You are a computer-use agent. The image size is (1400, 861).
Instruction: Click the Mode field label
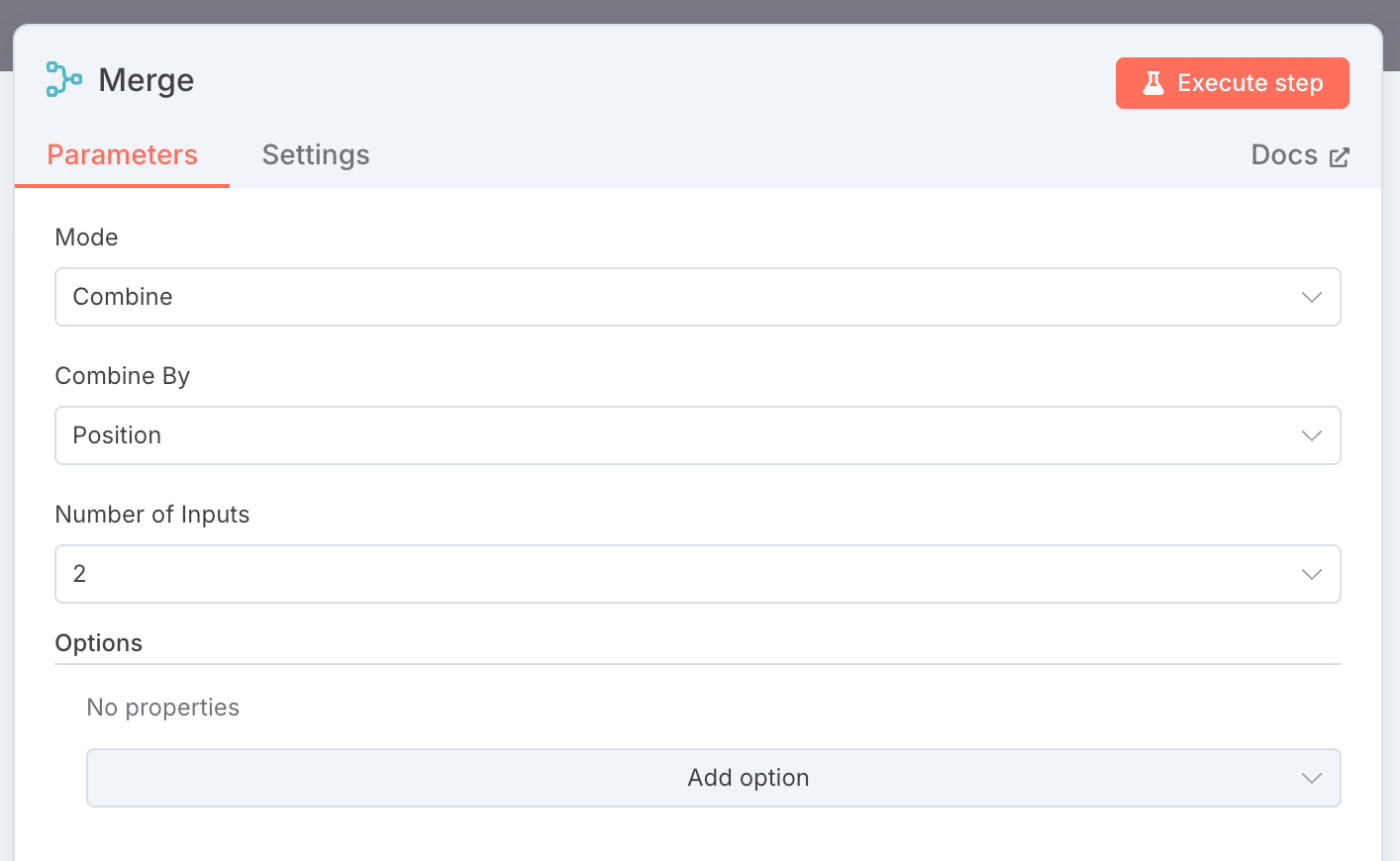[x=86, y=237]
